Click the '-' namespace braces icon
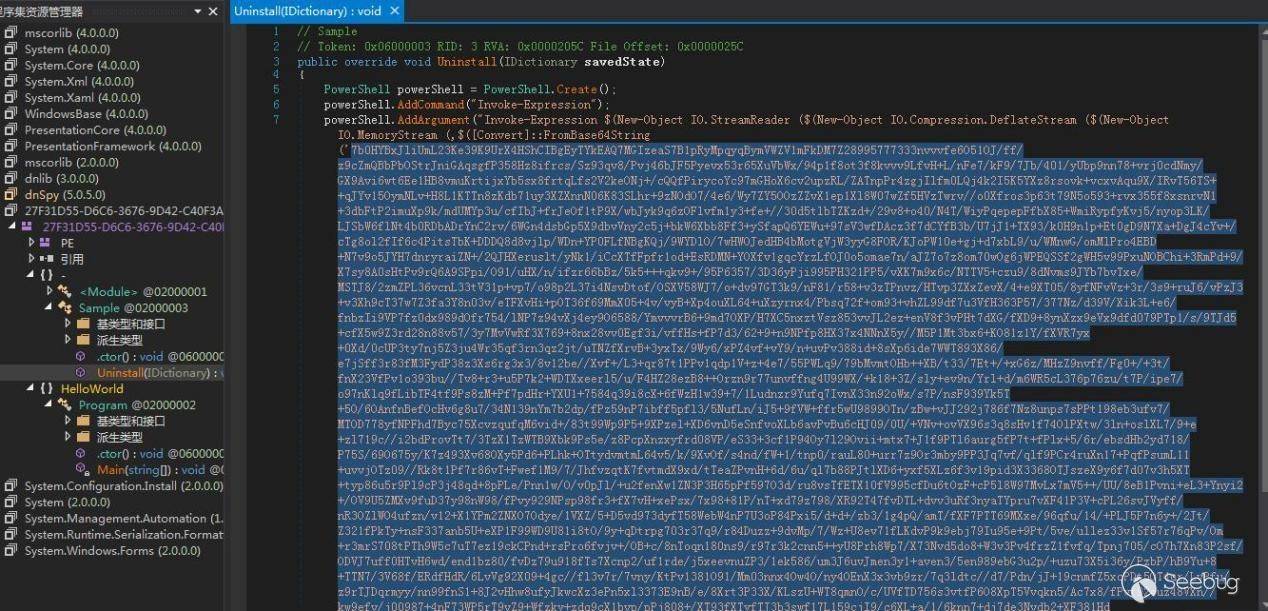This screenshot has width=1268, height=611. [46, 275]
